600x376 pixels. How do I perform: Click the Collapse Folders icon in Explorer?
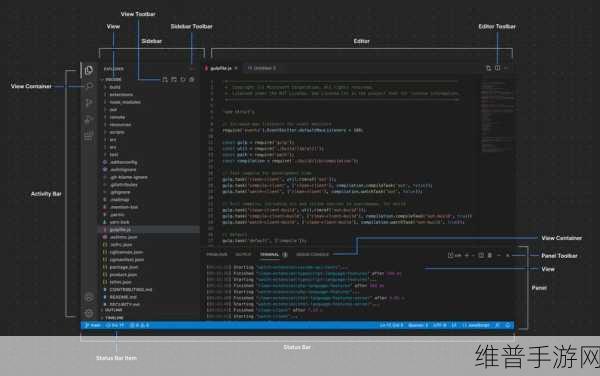coord(192,80)
